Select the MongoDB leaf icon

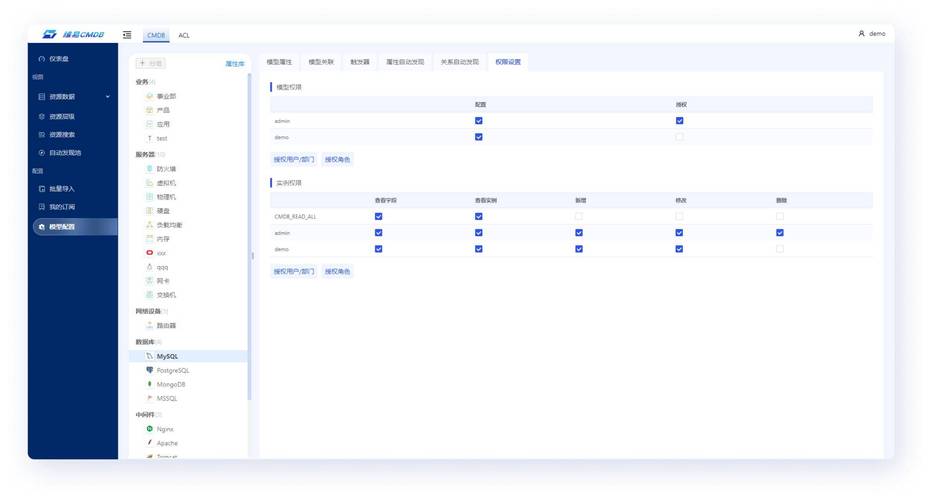150,384
